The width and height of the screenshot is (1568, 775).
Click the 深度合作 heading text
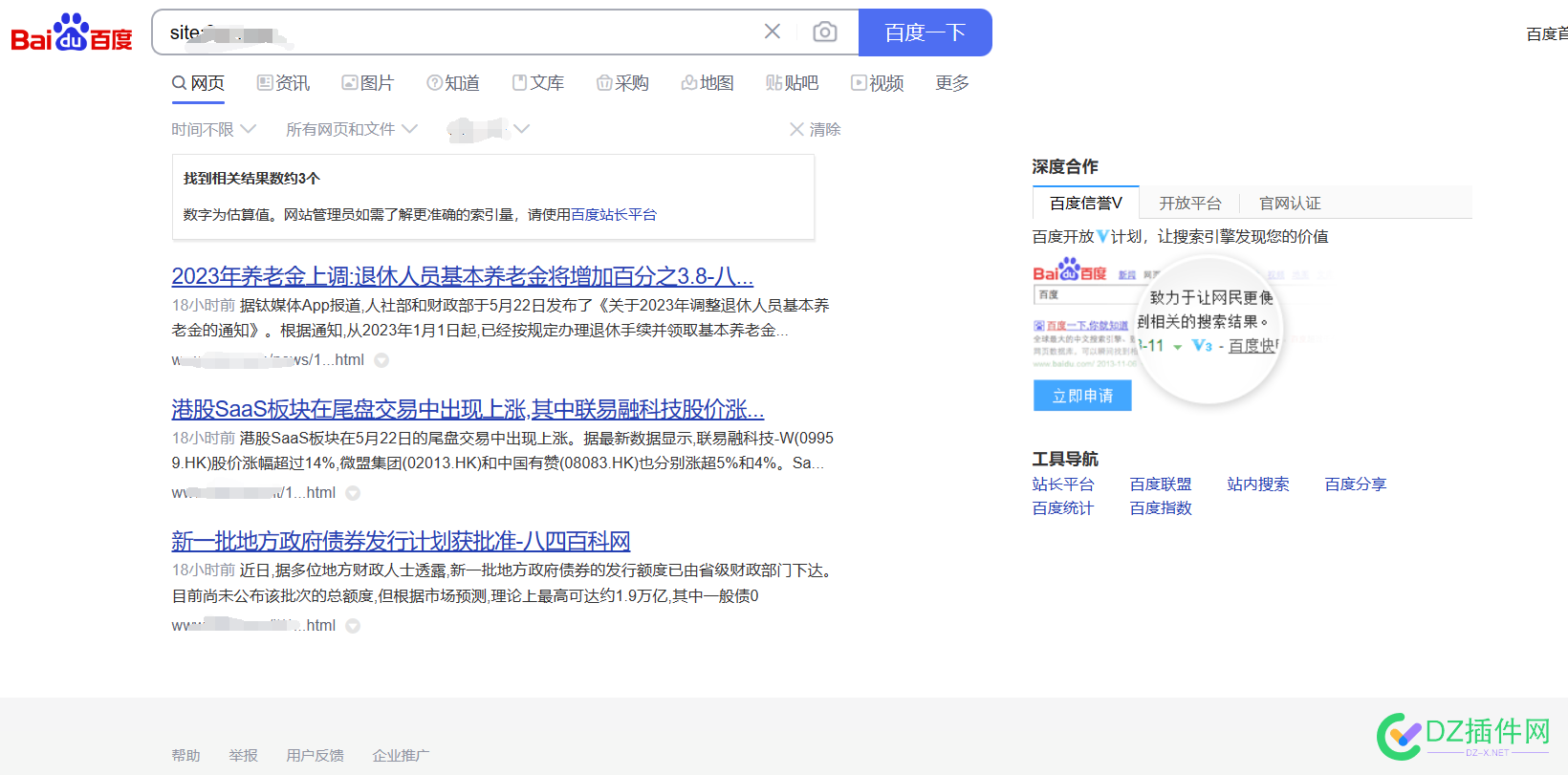click(x=1065, y=166)
